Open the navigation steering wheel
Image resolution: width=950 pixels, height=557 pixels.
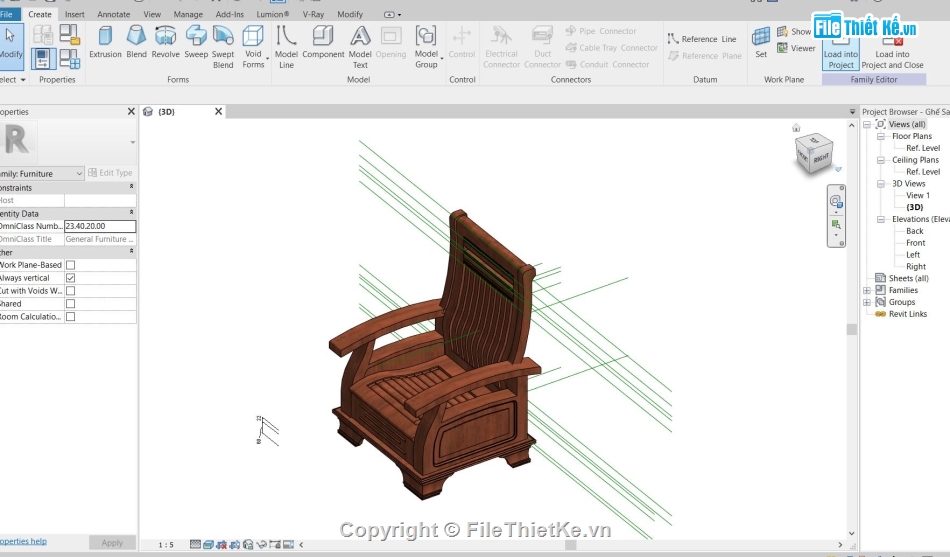pos(835,201)
